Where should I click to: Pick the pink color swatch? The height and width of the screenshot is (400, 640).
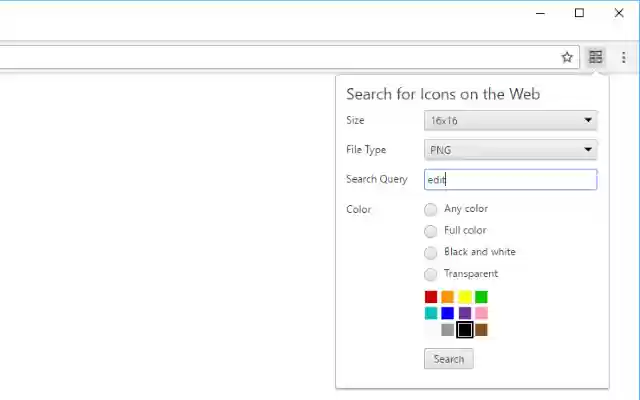pos(481,313)
